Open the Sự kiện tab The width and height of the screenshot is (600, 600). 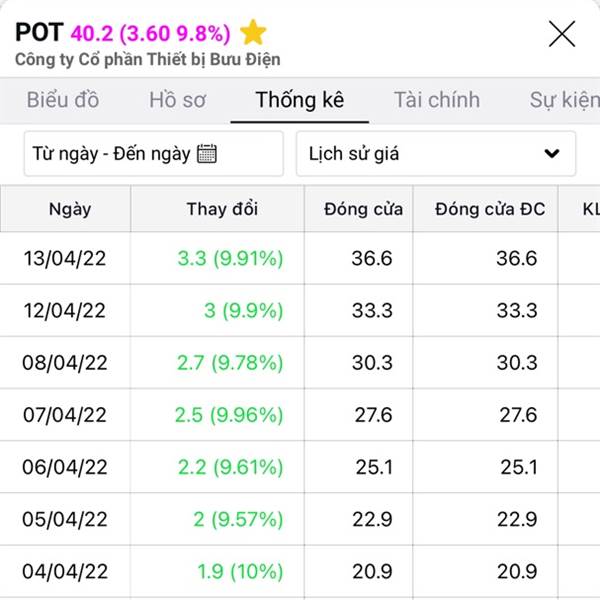(x=564, y=100)
